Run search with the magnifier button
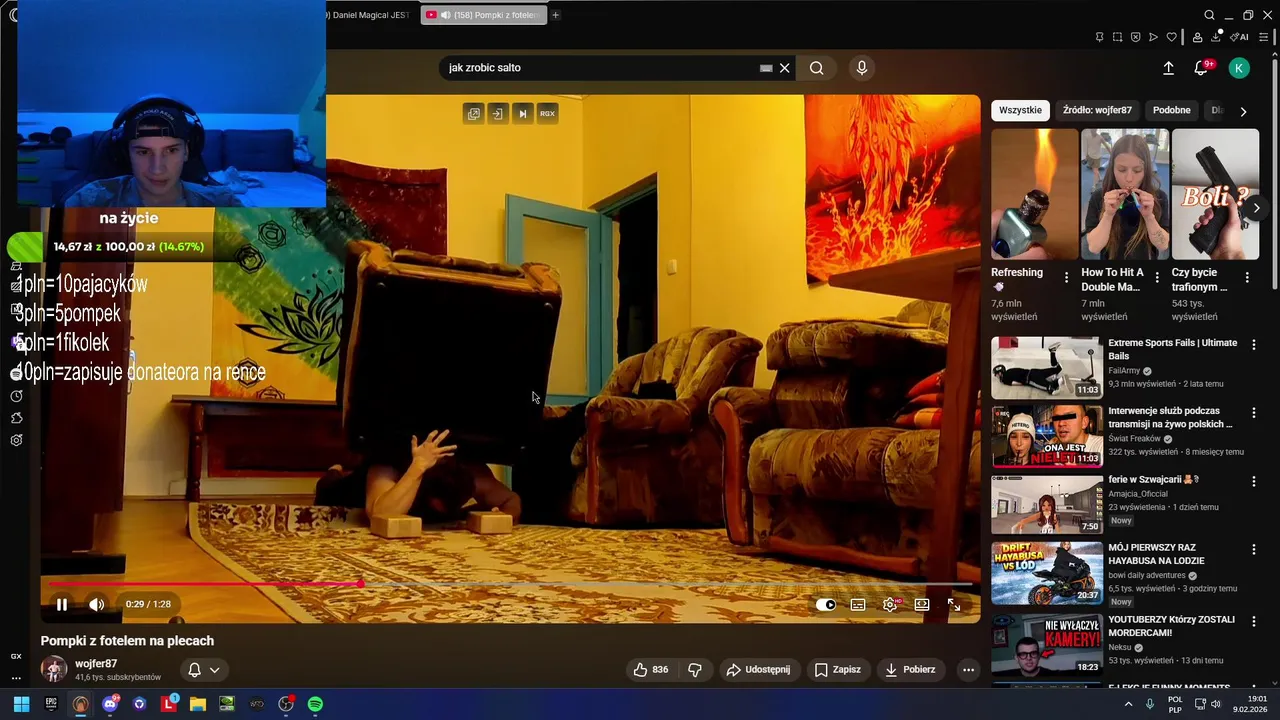 click(x=817, y=68)
